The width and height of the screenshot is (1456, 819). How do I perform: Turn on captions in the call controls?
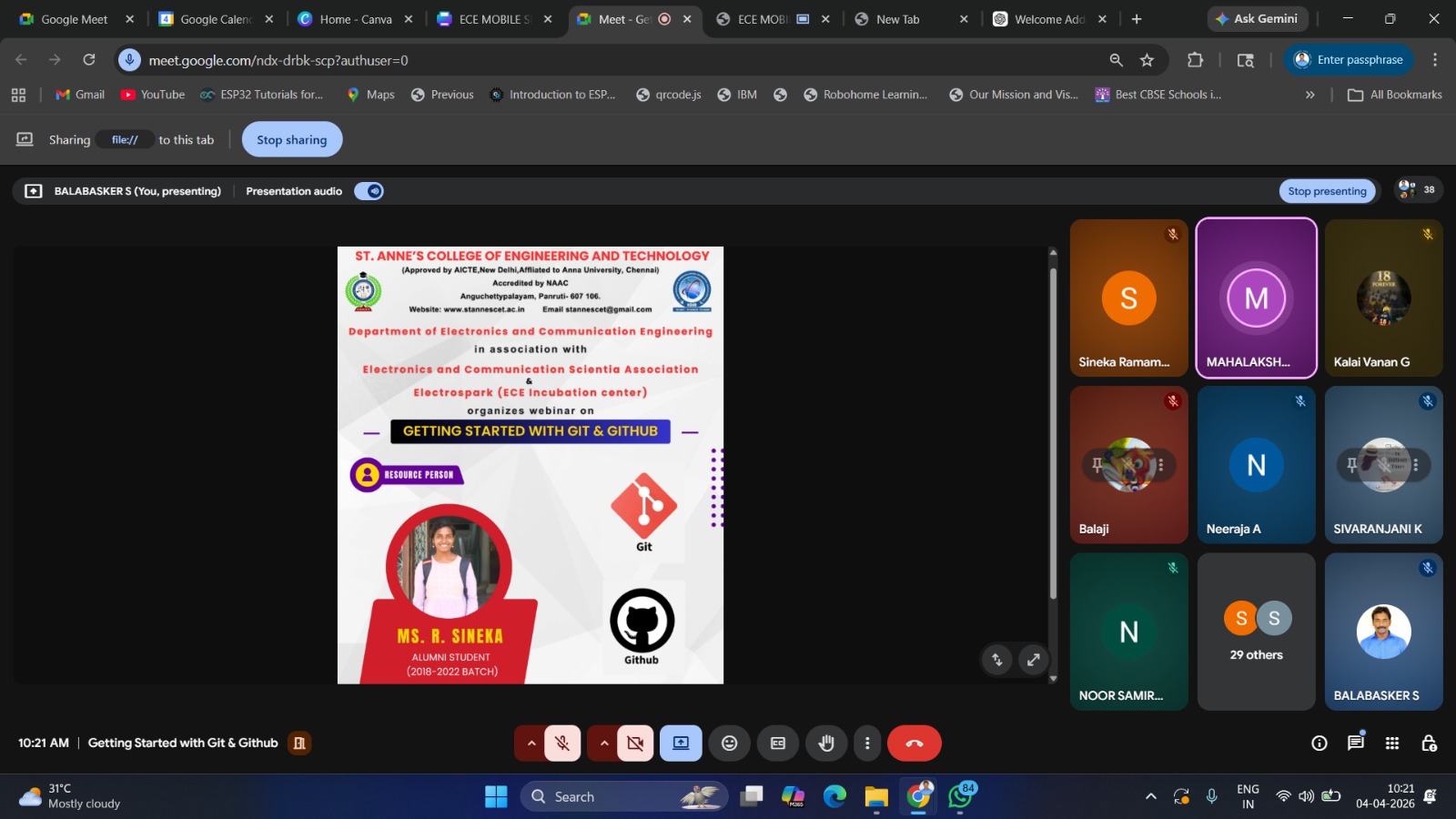pyautogui.click(x=778, y=743)
